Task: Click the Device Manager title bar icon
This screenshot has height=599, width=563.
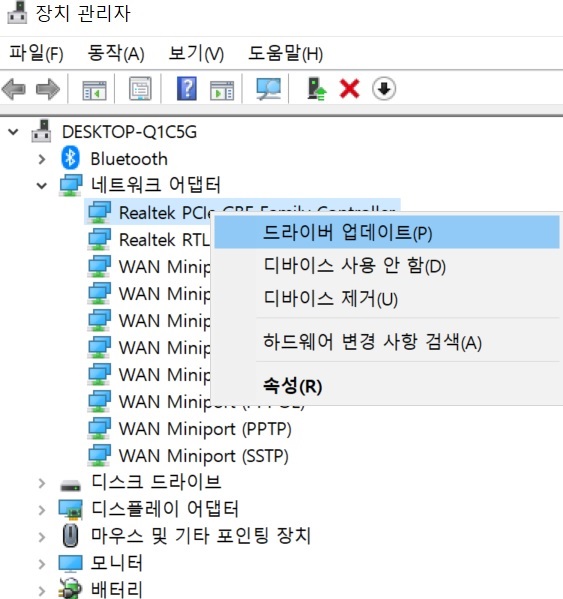Action: coord(17,12)
